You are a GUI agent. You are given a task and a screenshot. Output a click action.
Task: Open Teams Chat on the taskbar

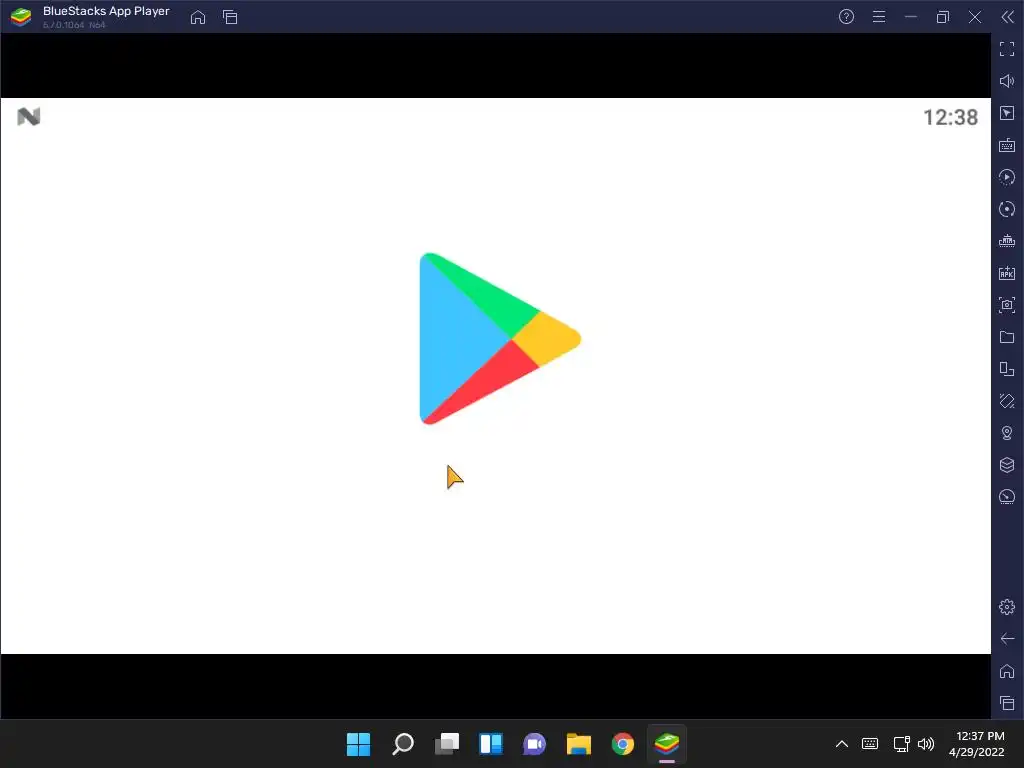point(534,744)
